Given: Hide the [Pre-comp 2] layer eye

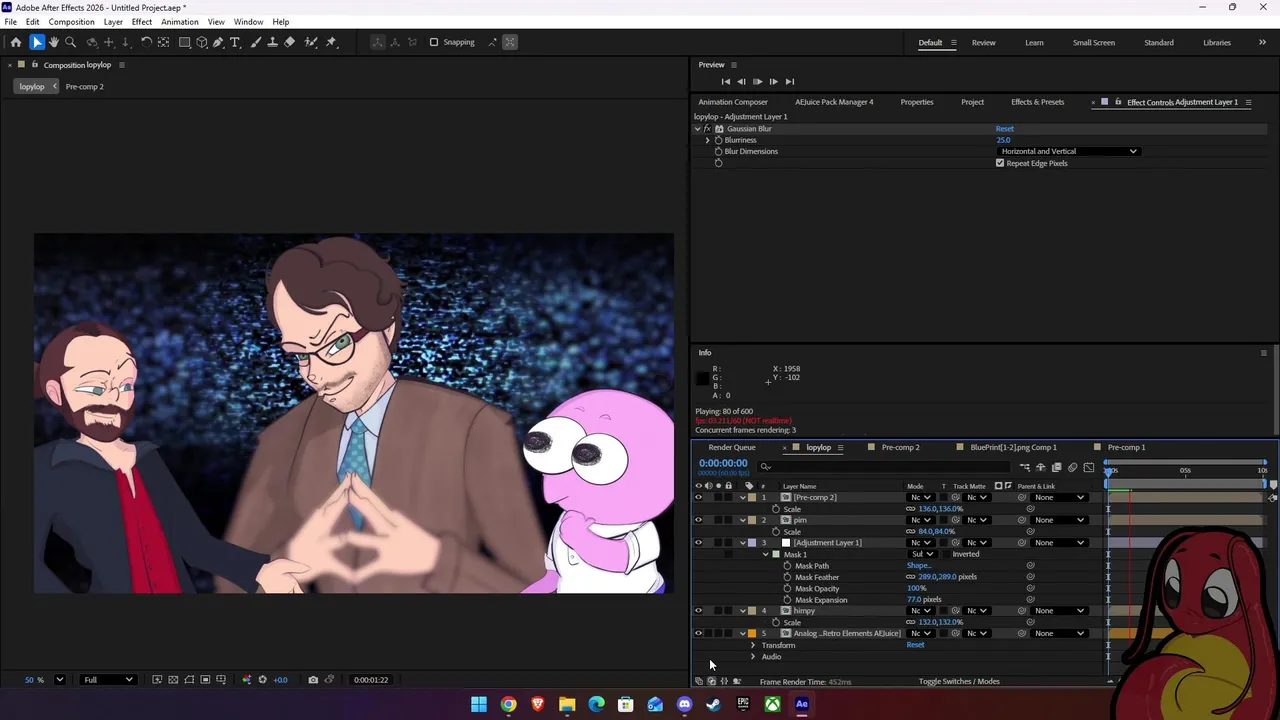Looking at the screenshot, I should [x=698, y=497].
